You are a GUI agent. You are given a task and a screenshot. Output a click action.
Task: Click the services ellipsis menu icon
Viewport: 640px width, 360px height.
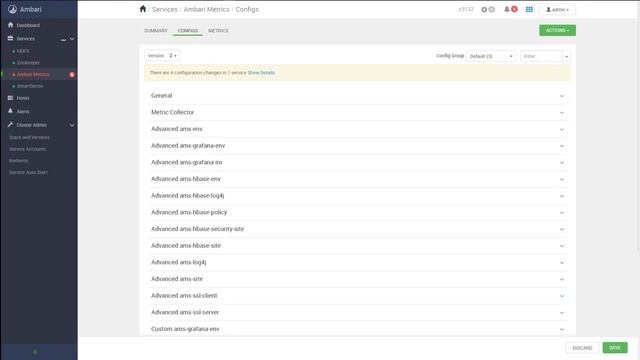click(63, 39)
